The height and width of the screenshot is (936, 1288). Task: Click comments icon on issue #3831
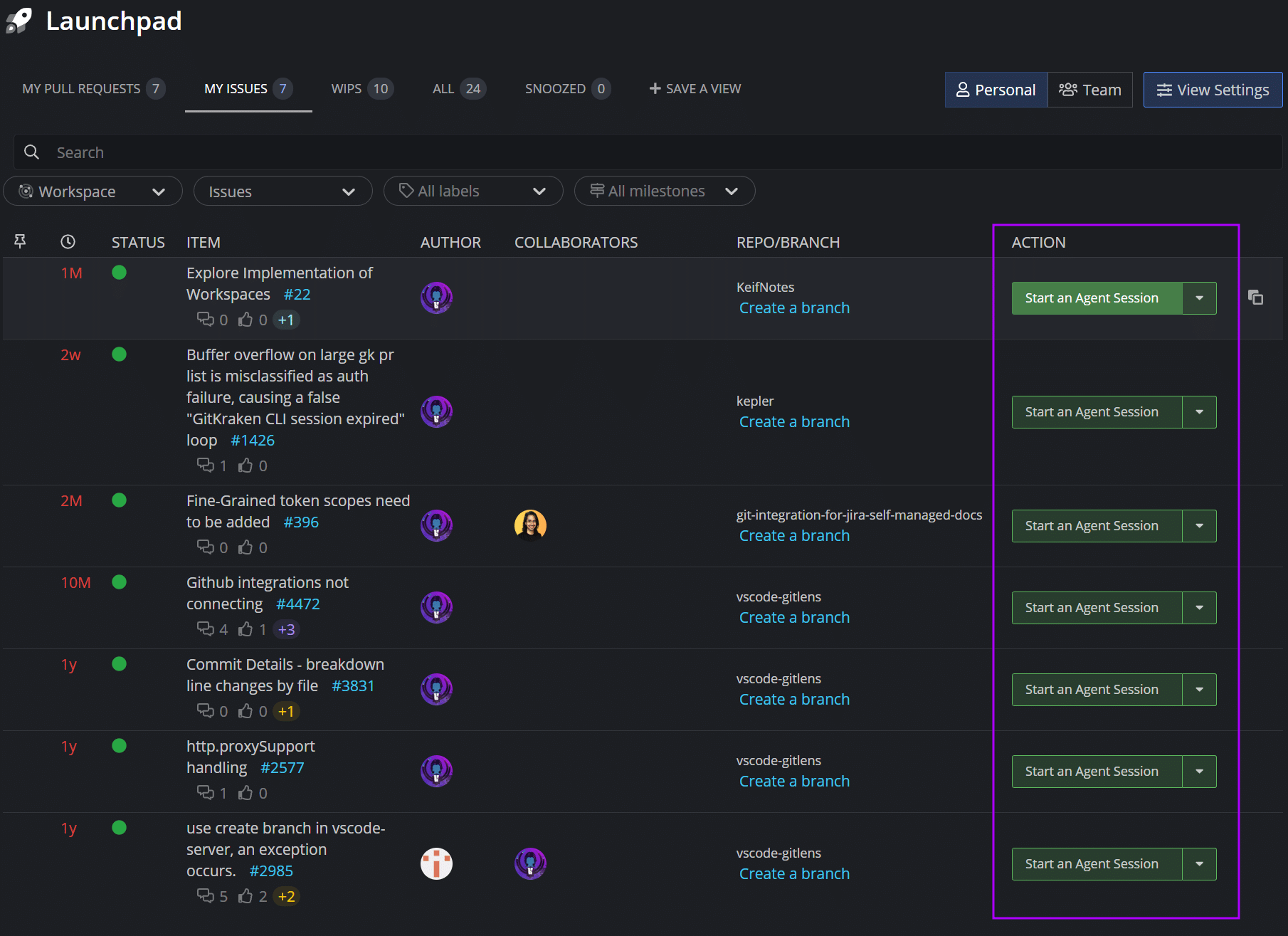tap(205, 711)
